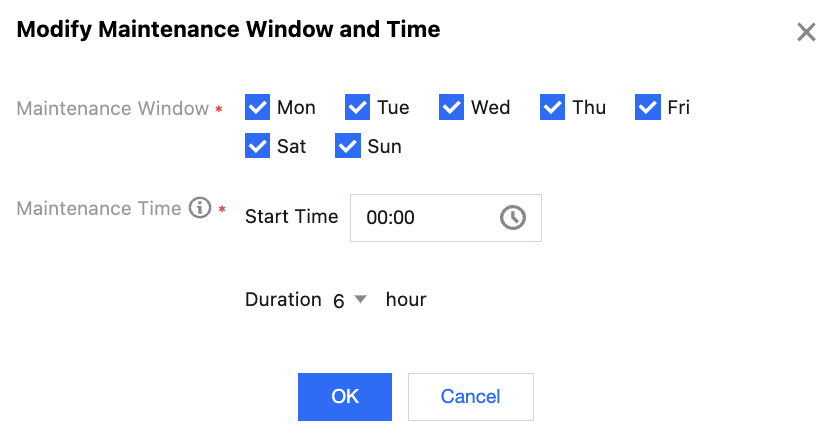Click the Cancel button
840x440 pixels.
click(470, 396)
